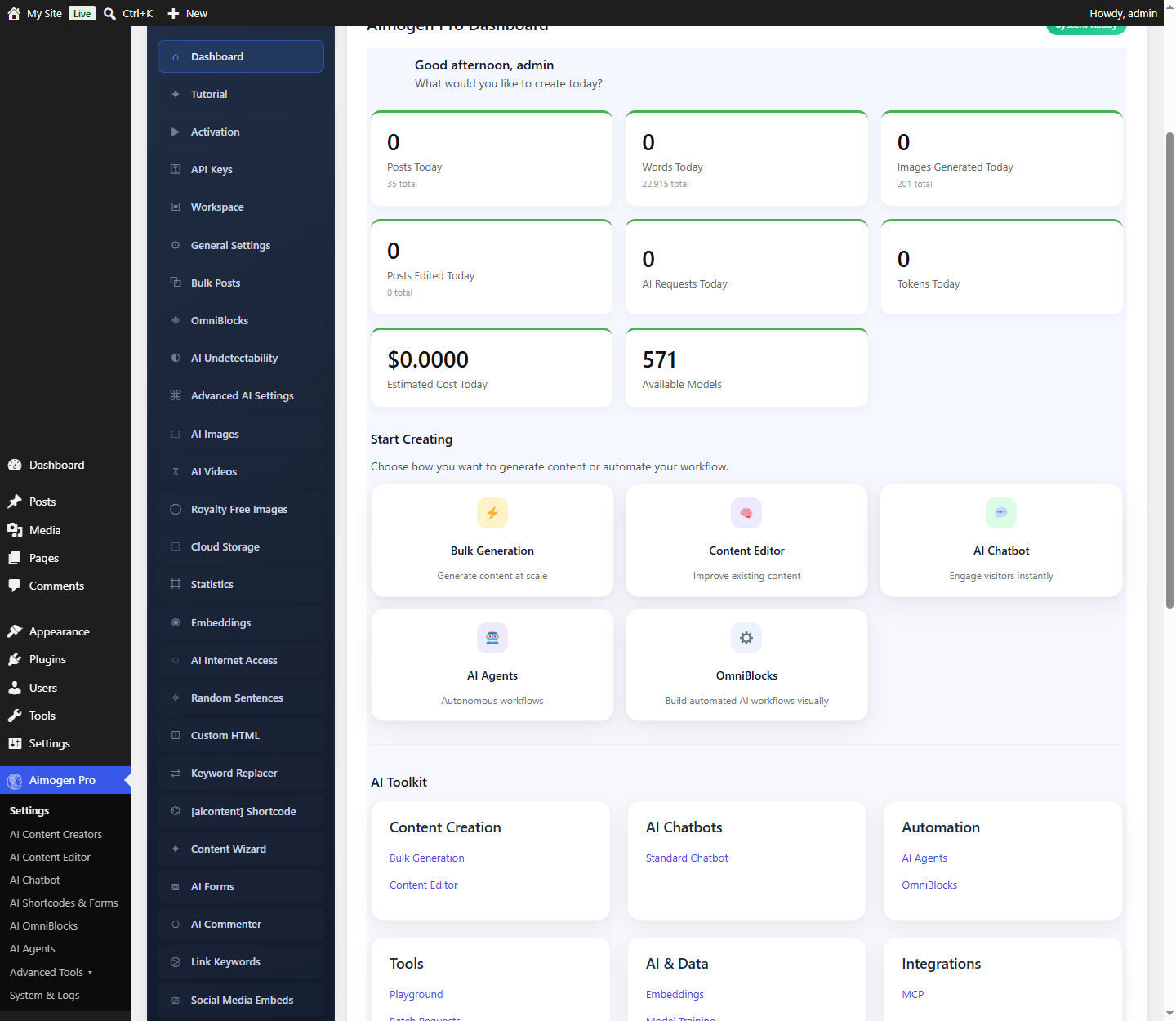Open the search magnifier icon in admin bar

coord(109,13)
